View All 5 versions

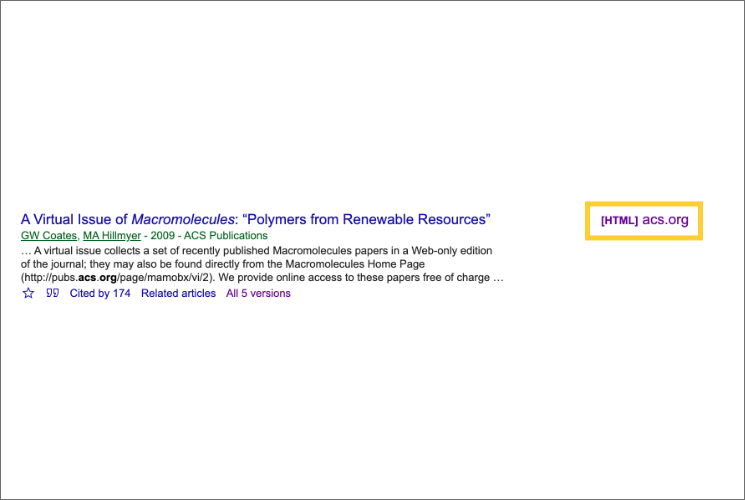pyautogui.click(x=258, y=293)
